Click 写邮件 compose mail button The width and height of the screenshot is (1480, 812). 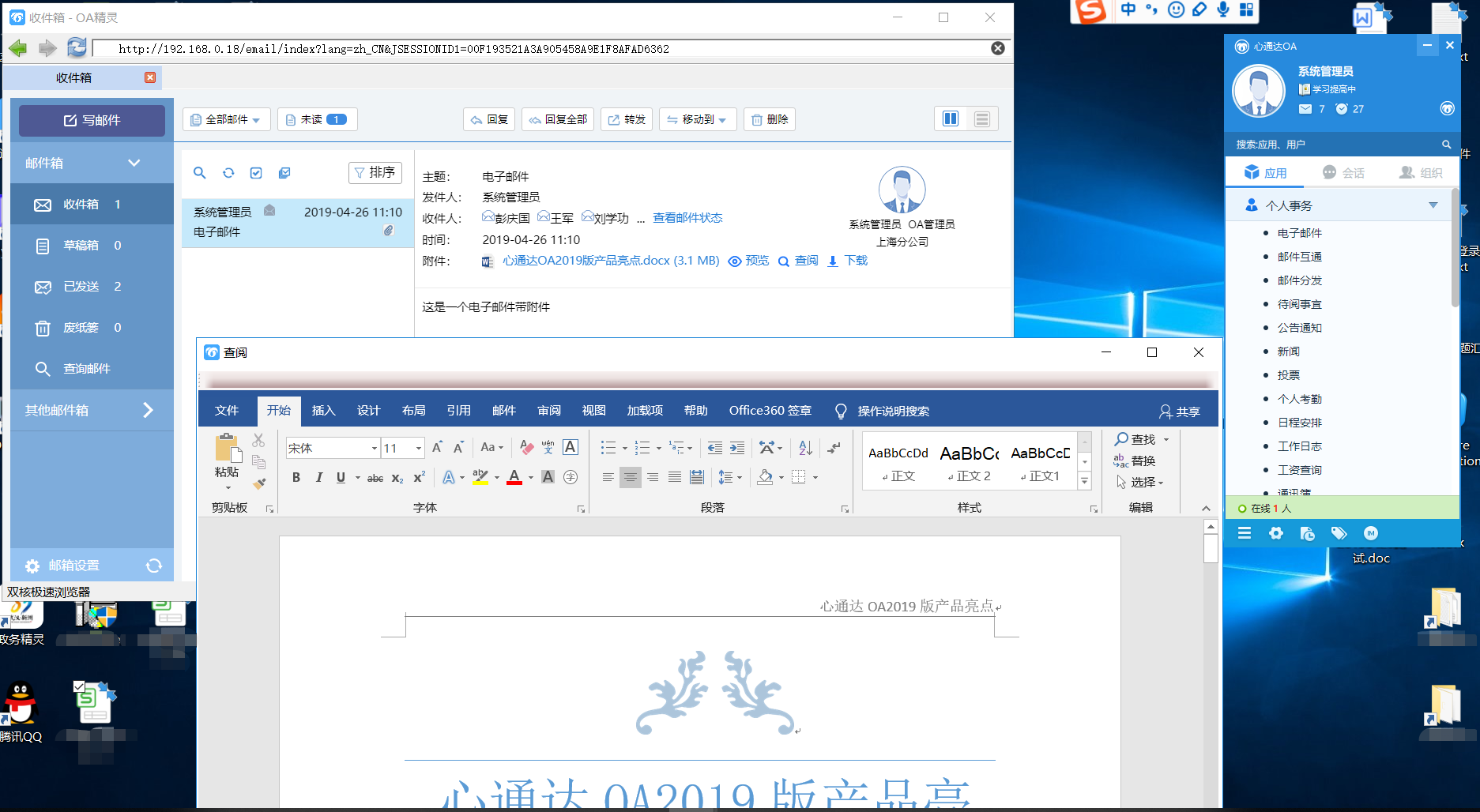tap(92, 120)
